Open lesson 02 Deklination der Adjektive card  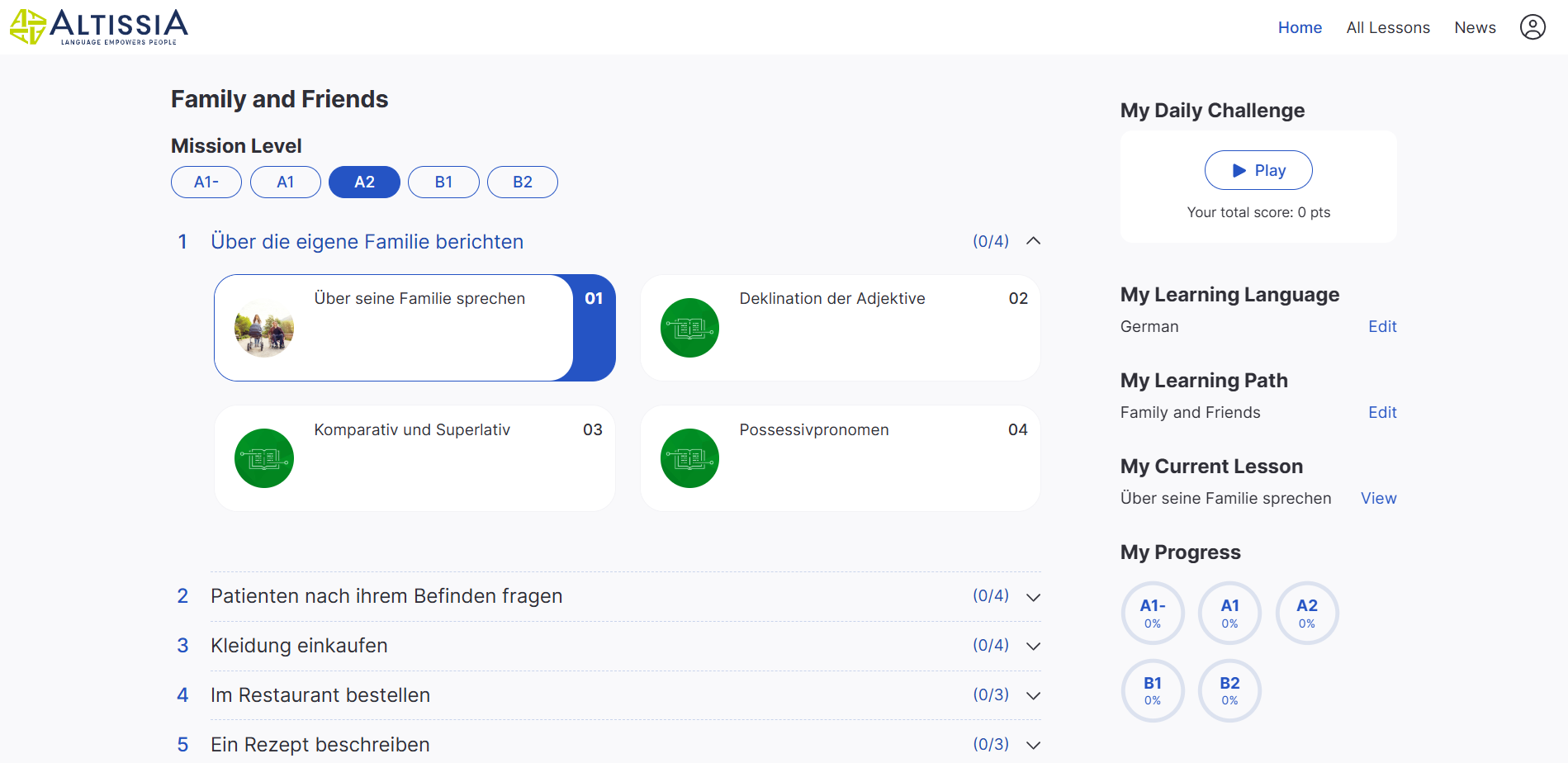point(841,328)
